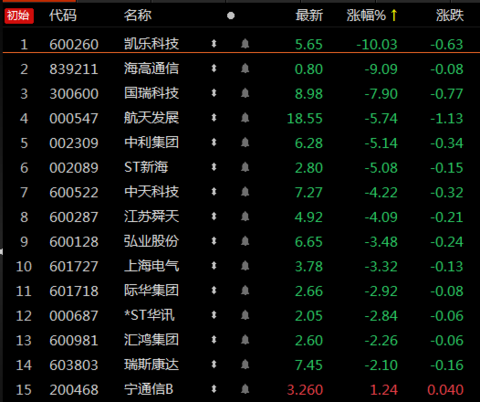The image size is (480, 402).
Task: Select stock name 中天科技
Action: (152, 192)
